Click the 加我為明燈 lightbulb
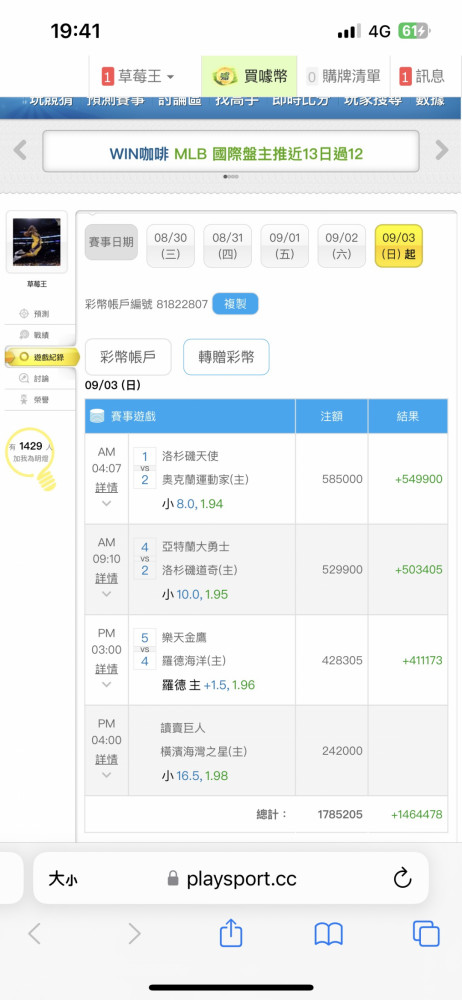 click(x=31, y=458)
